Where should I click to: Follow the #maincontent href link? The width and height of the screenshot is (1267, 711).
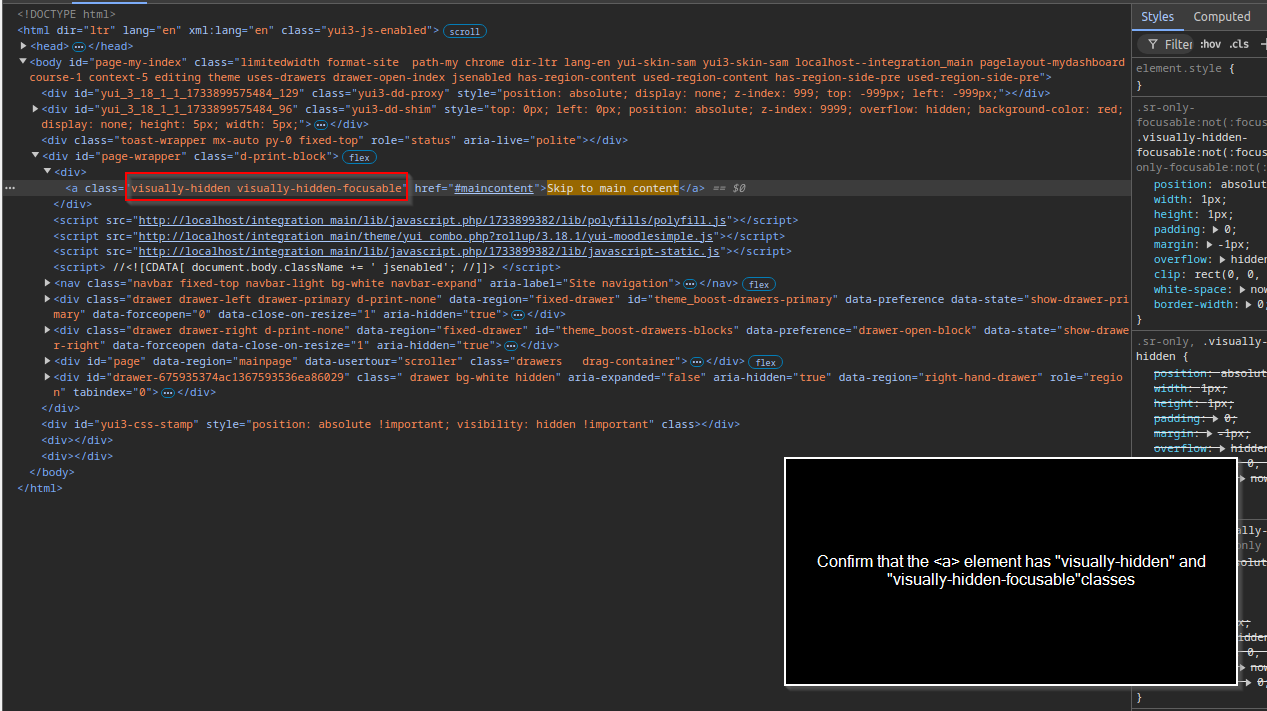pyautogui.click(x=494, y=188)
